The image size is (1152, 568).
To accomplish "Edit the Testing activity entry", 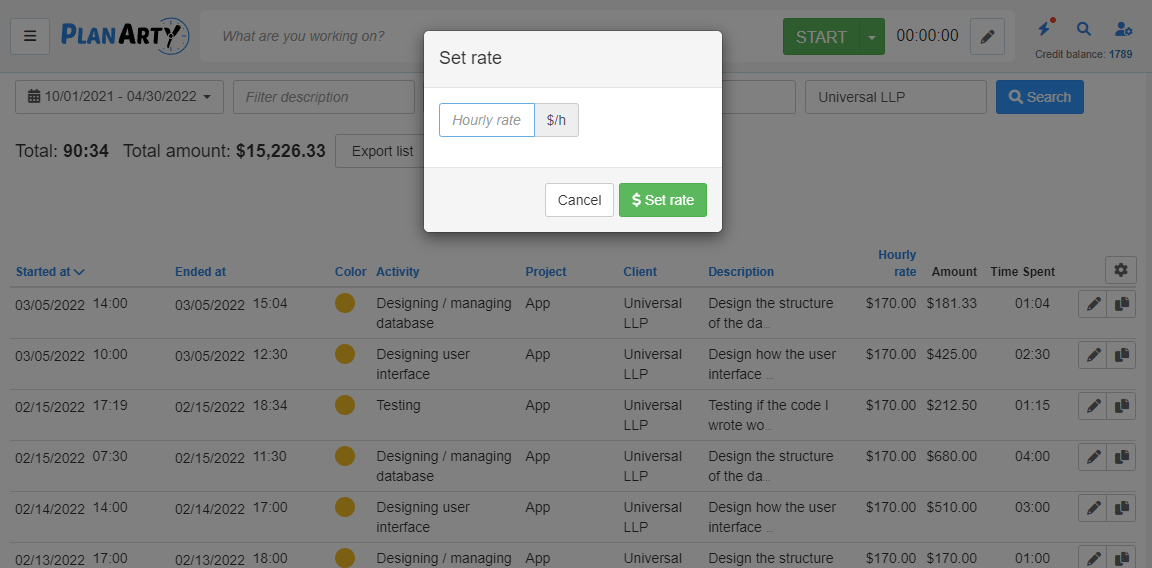I will coord(1094,406).
